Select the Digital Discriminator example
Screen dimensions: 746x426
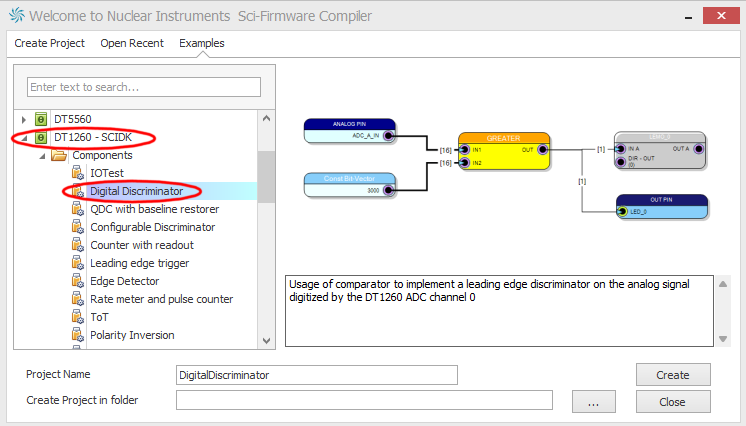(137, 191)
